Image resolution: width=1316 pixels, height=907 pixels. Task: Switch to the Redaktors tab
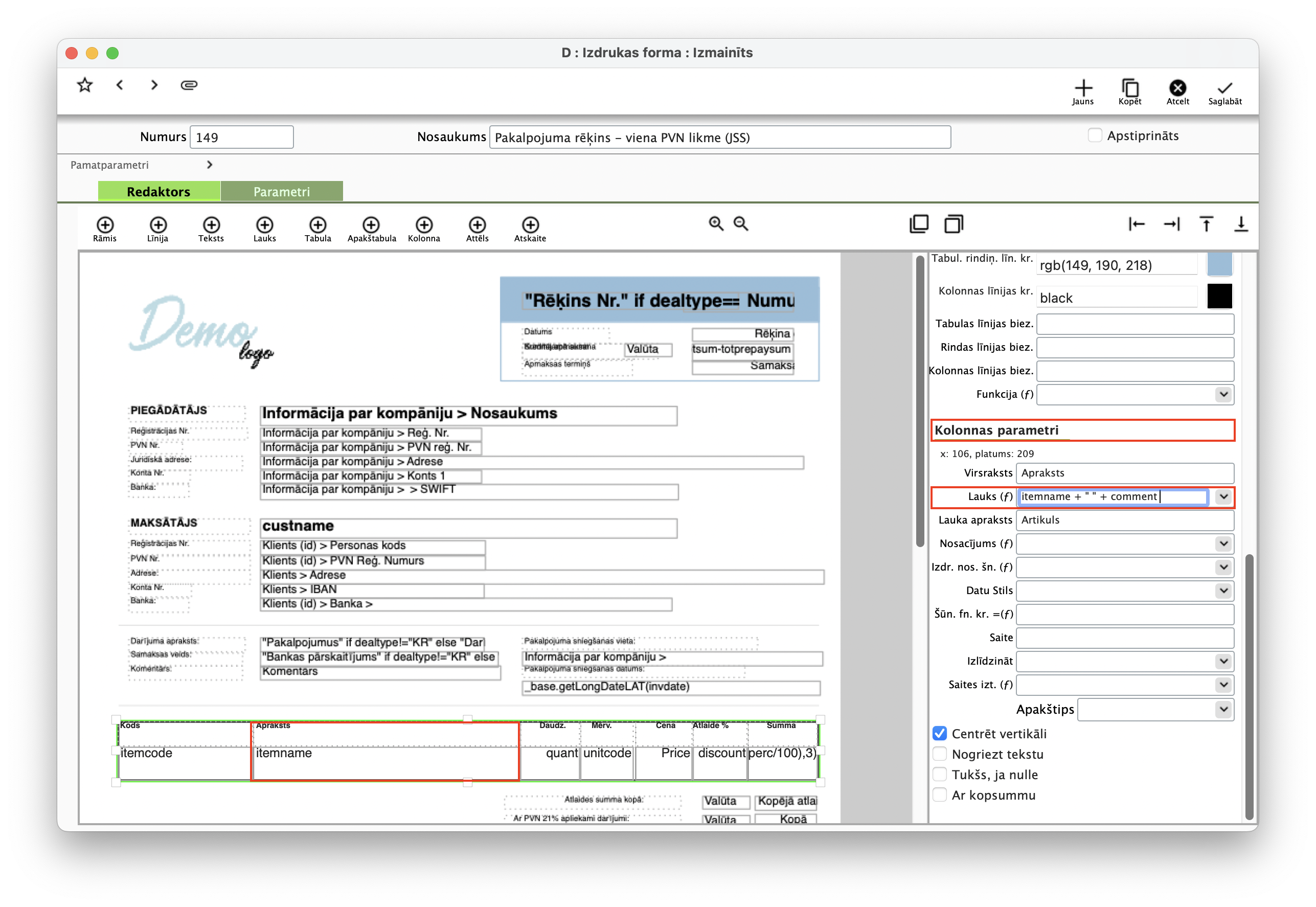[x=158, y=192]
